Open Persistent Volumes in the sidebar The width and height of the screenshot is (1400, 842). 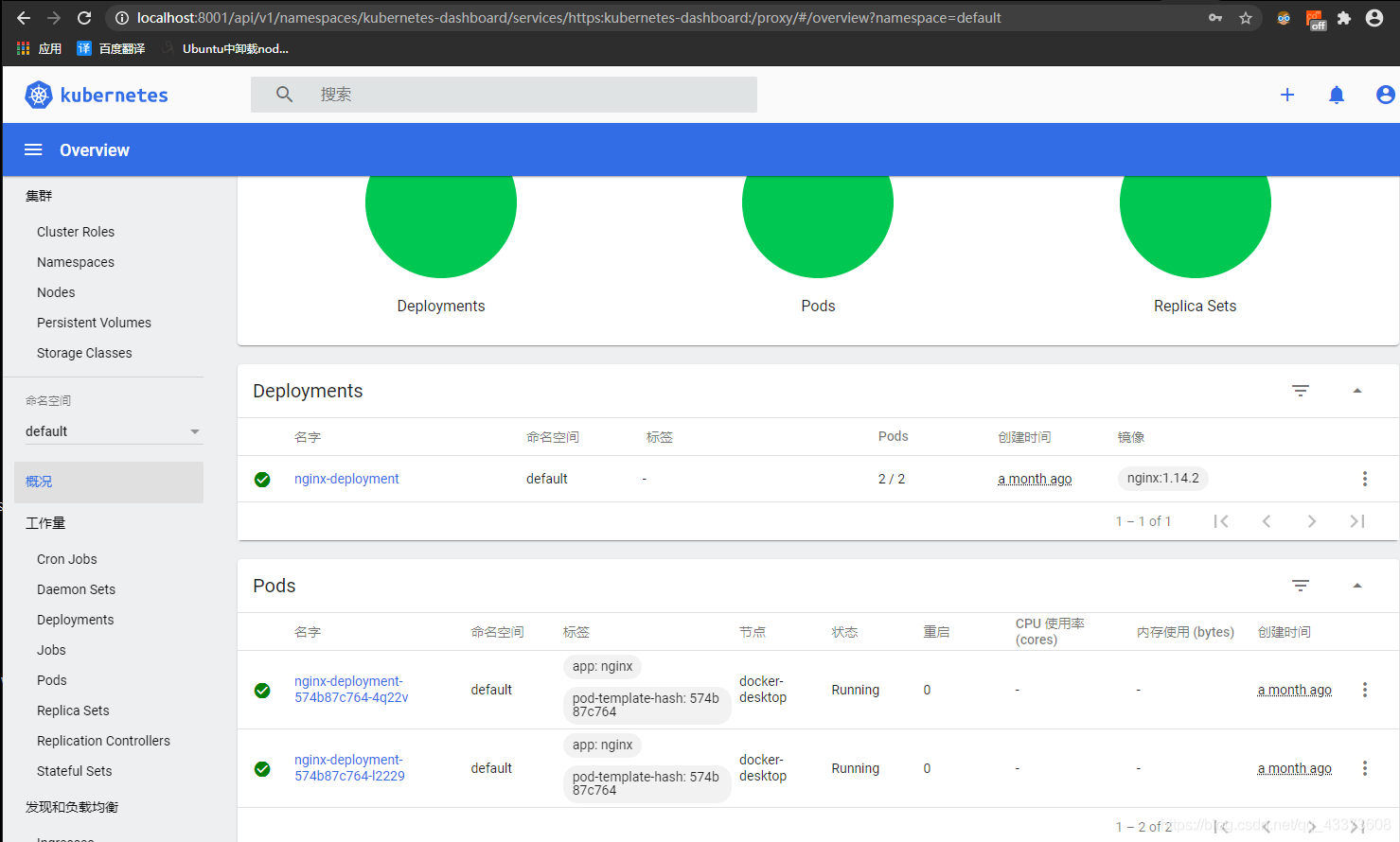tap(94, 323)
